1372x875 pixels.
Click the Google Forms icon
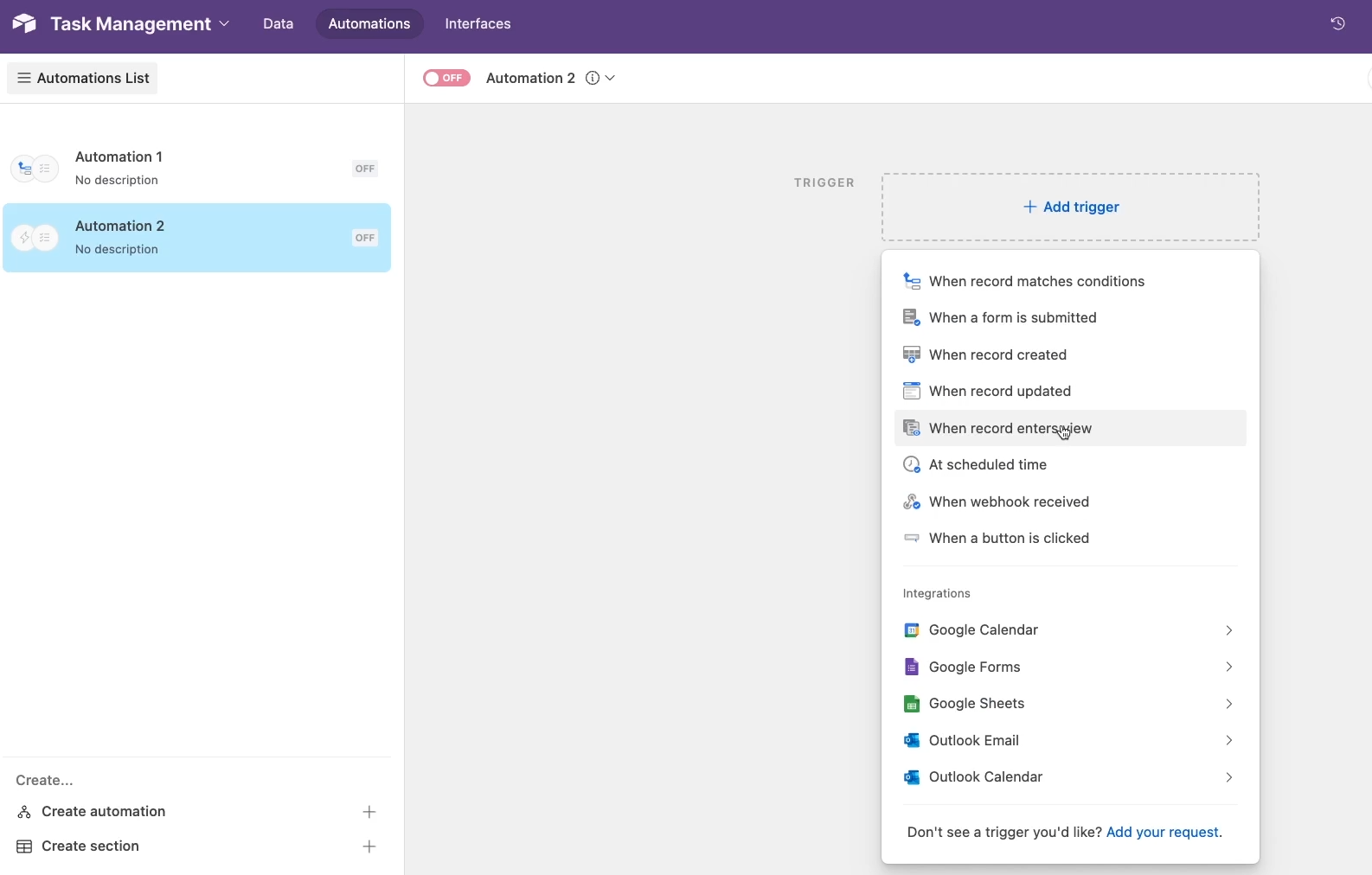[911, 667]
